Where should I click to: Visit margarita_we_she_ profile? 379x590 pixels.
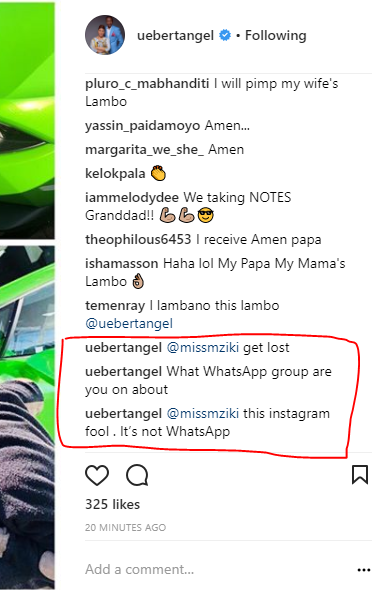click(145, 150)
